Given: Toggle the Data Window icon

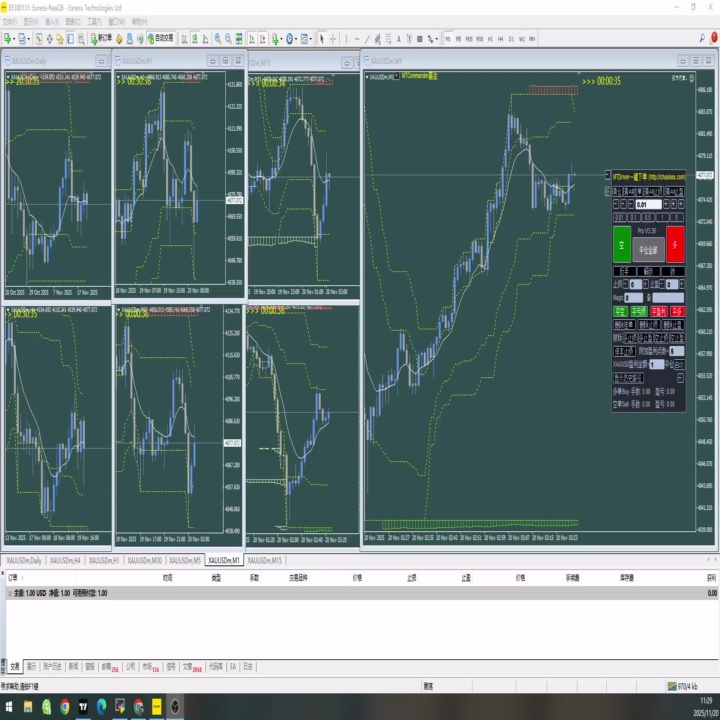Looking at the screenshot, I should pyautogui.click(x=50, y=39).
